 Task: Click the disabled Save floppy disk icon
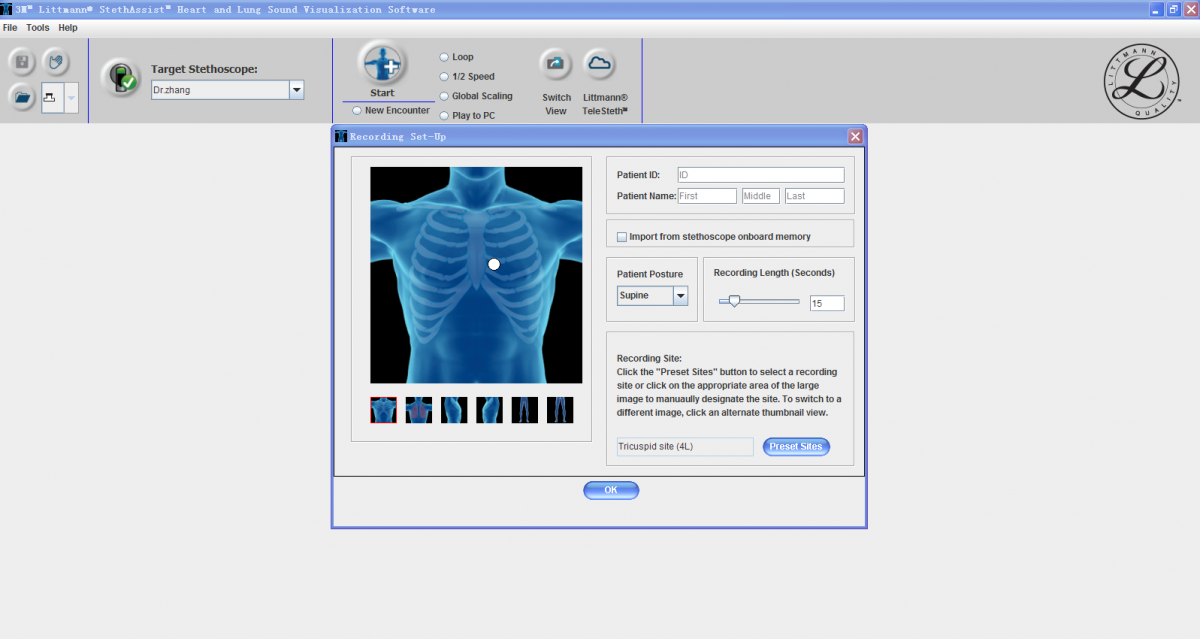click(24, 63)
